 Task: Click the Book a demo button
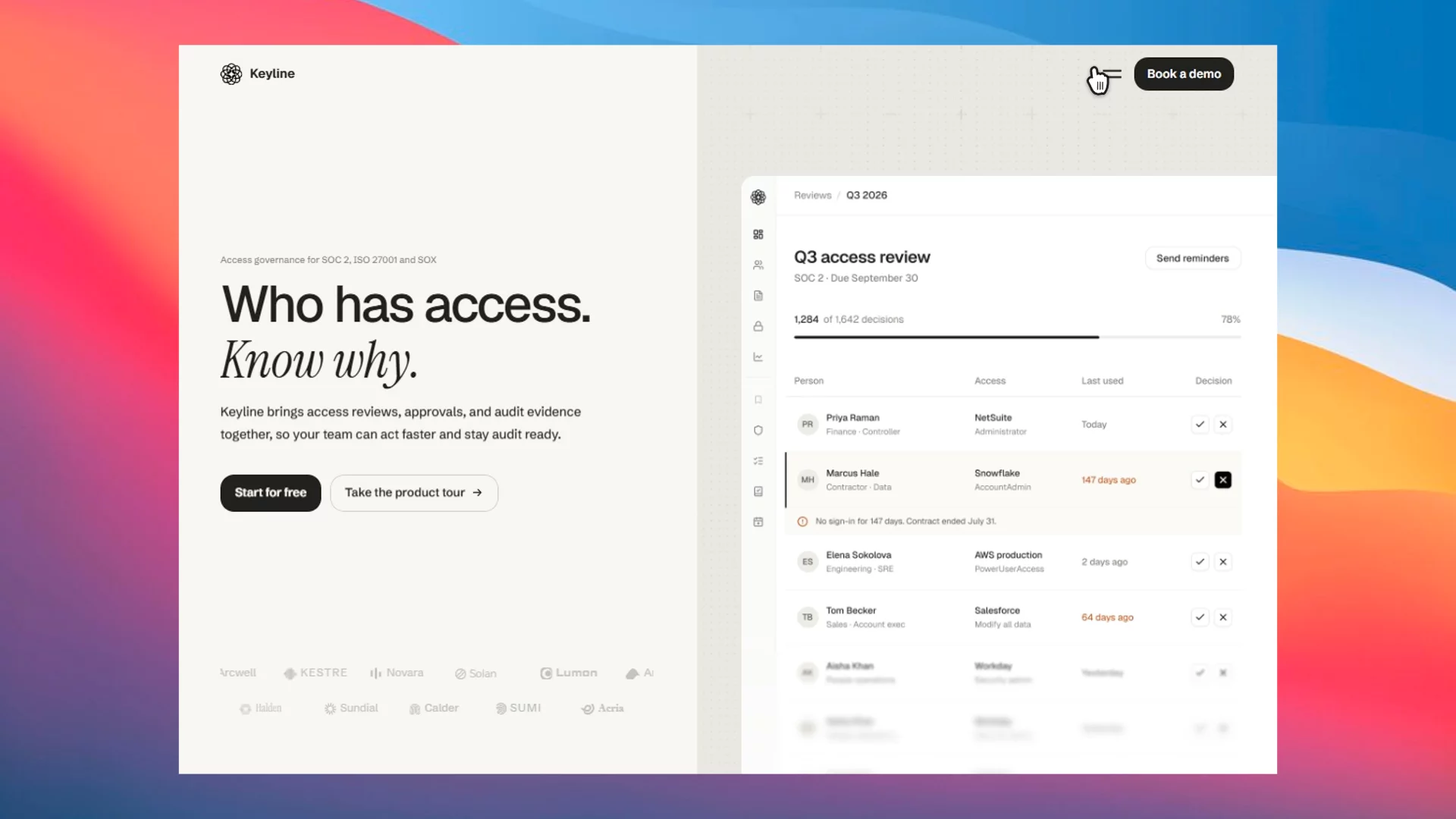tap(1184, 74)
